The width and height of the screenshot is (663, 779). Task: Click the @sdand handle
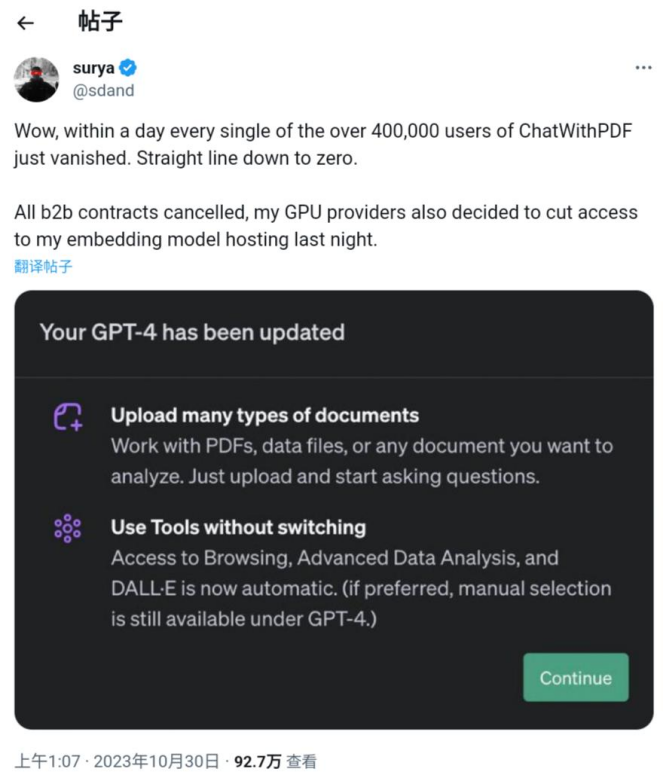coord(103,90)
